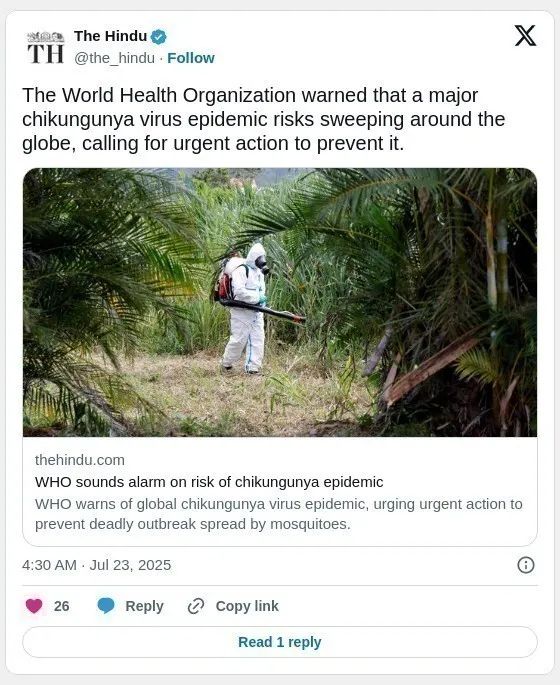Screen dimensions: 560x685
Task: Open the WHO sounds alarm headline
Action: click(209, 482)
